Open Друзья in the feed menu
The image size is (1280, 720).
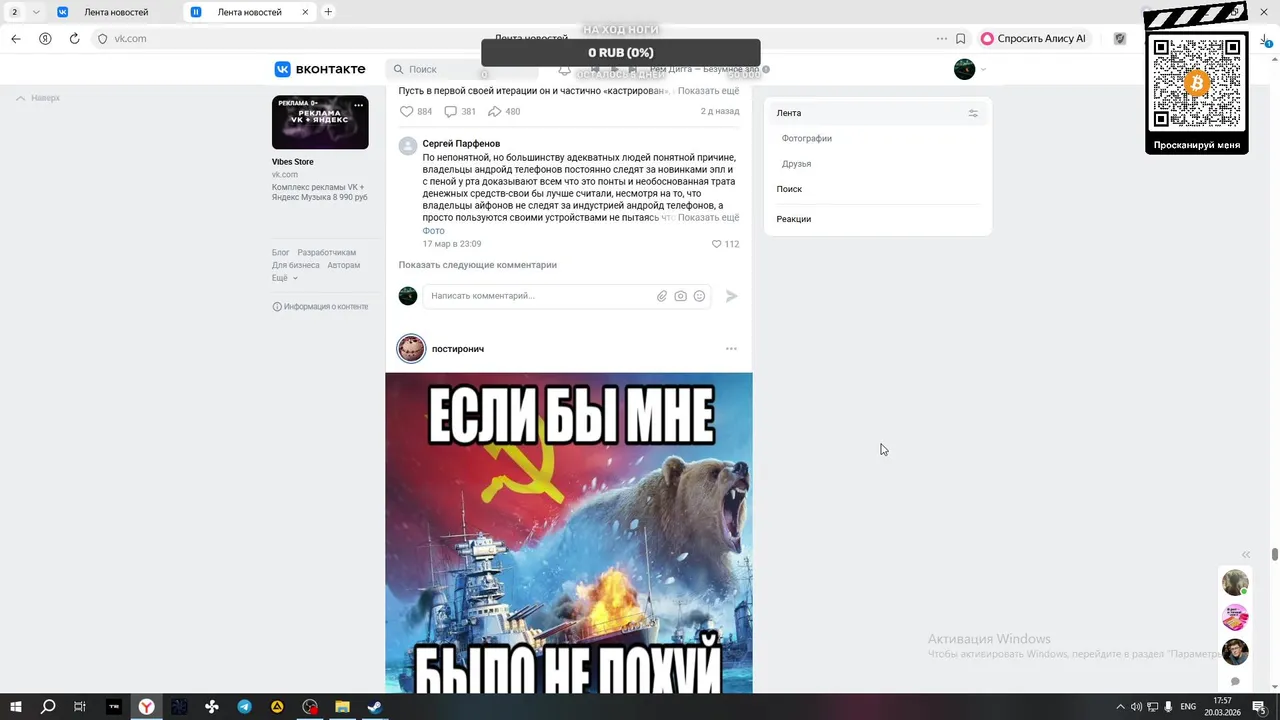coord(796,163)
